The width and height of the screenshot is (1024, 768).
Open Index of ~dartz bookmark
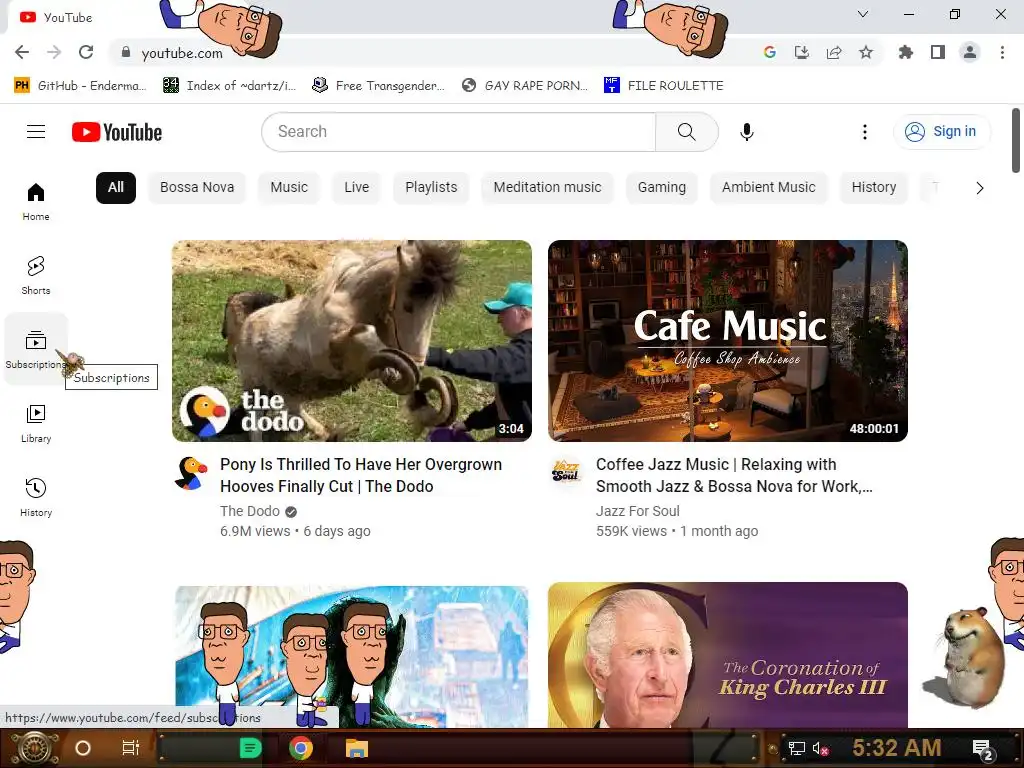click(x=230, y=86)
